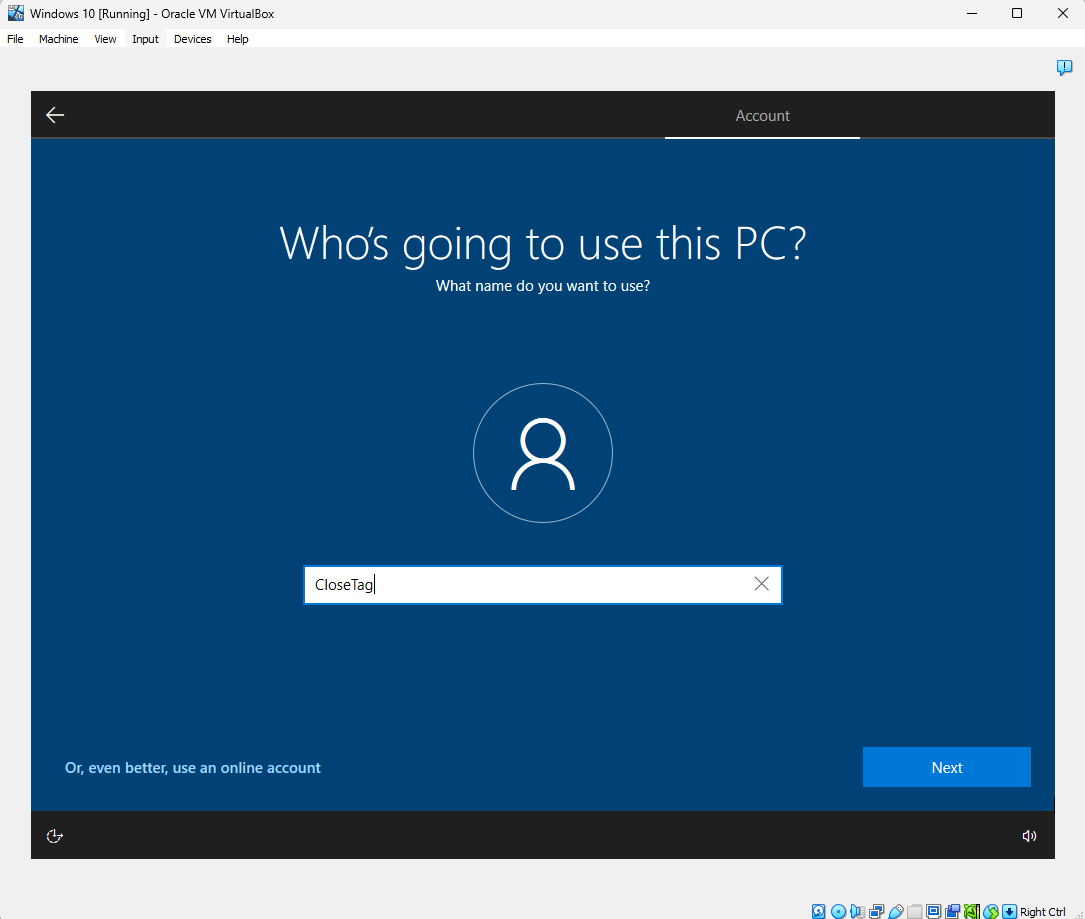Click the hard disk activity status icon
Screen dimensions: 1085x919
tap(819, 911)
